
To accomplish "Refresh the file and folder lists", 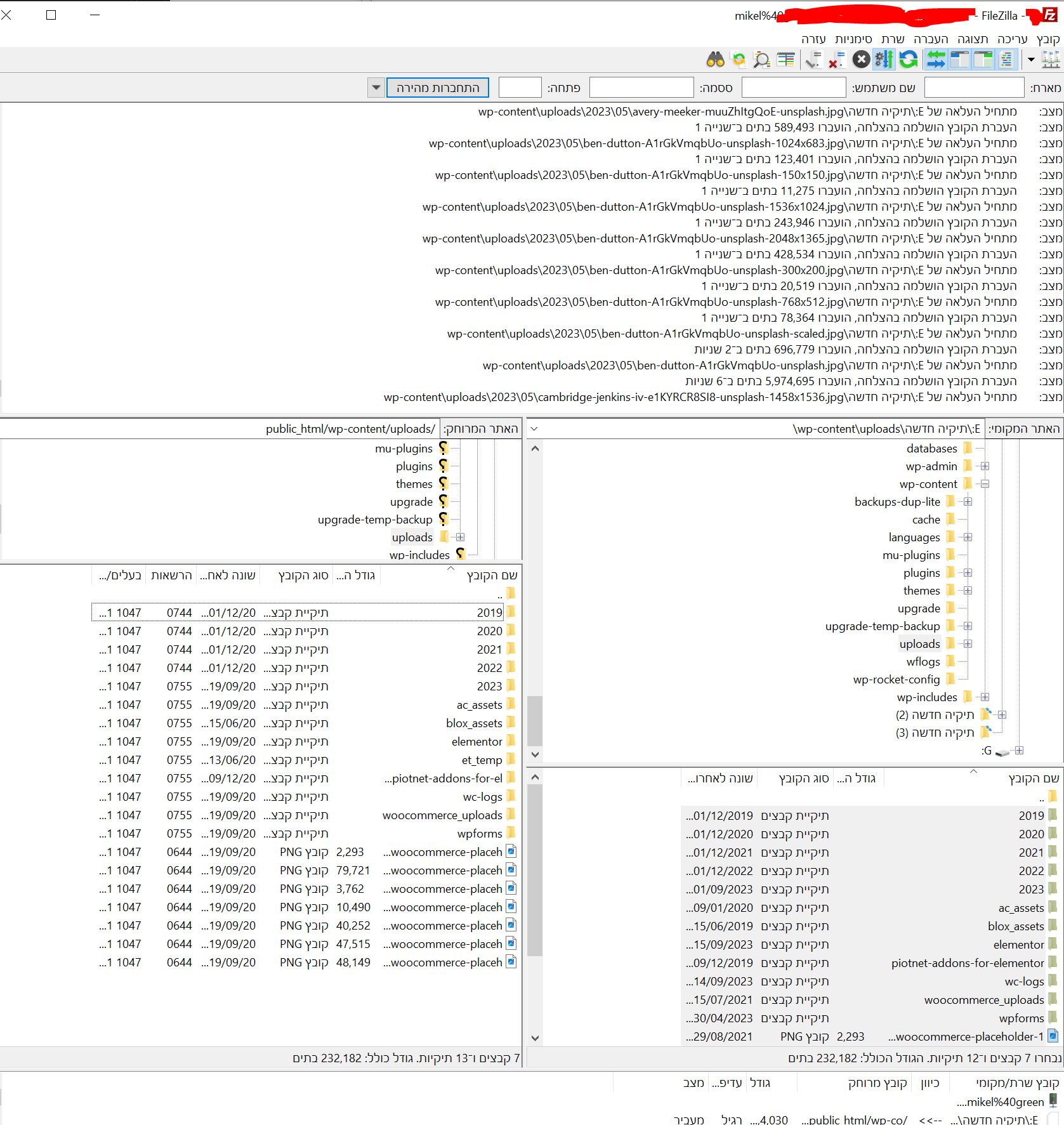I will [x=908, y=60].
